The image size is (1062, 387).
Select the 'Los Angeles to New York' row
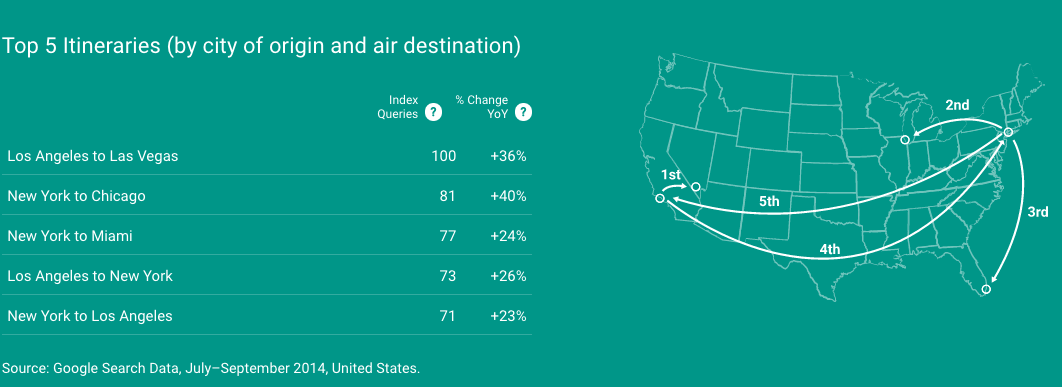[x=266, y=276]
